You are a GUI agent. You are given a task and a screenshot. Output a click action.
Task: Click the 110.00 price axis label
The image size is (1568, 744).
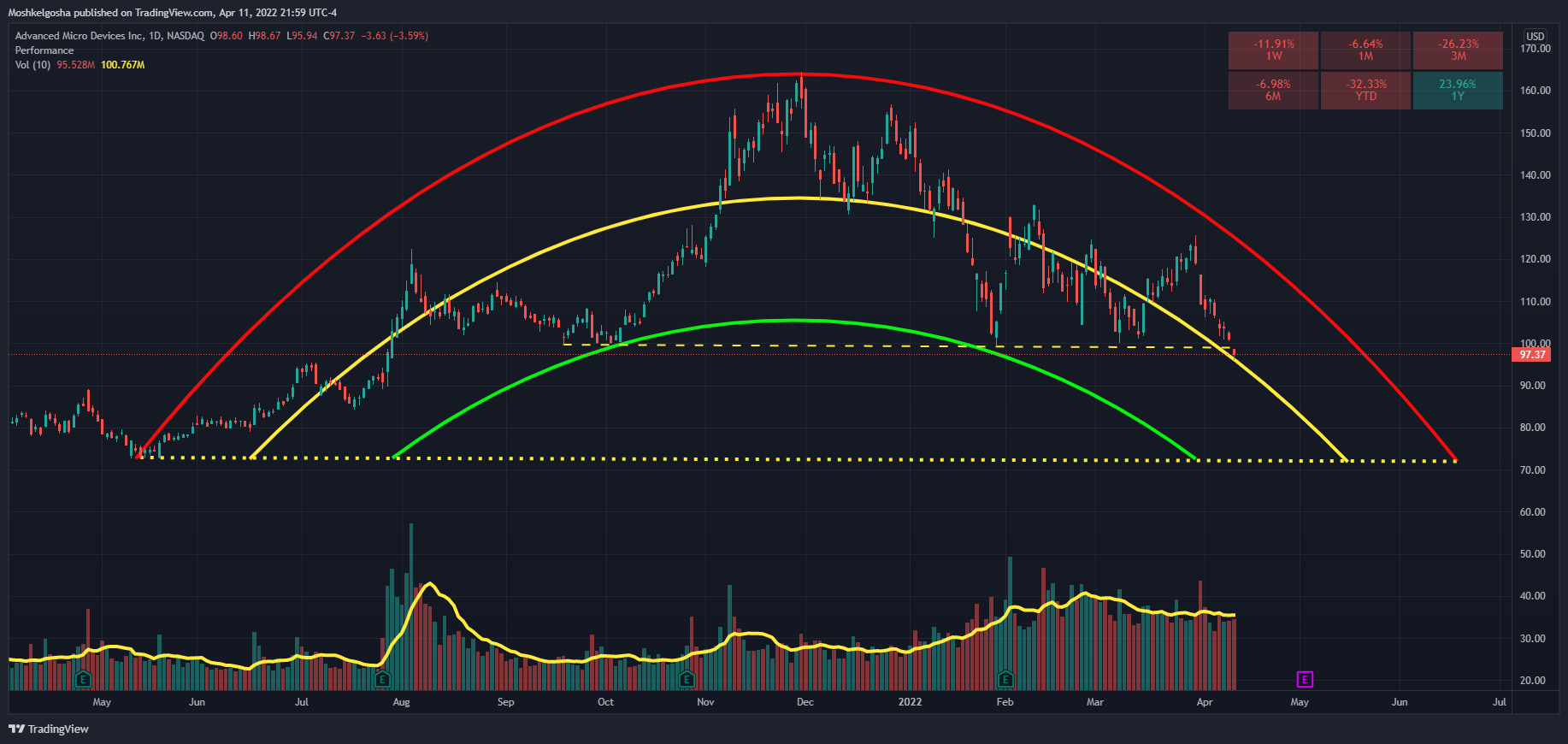(x=1536, y=302)
